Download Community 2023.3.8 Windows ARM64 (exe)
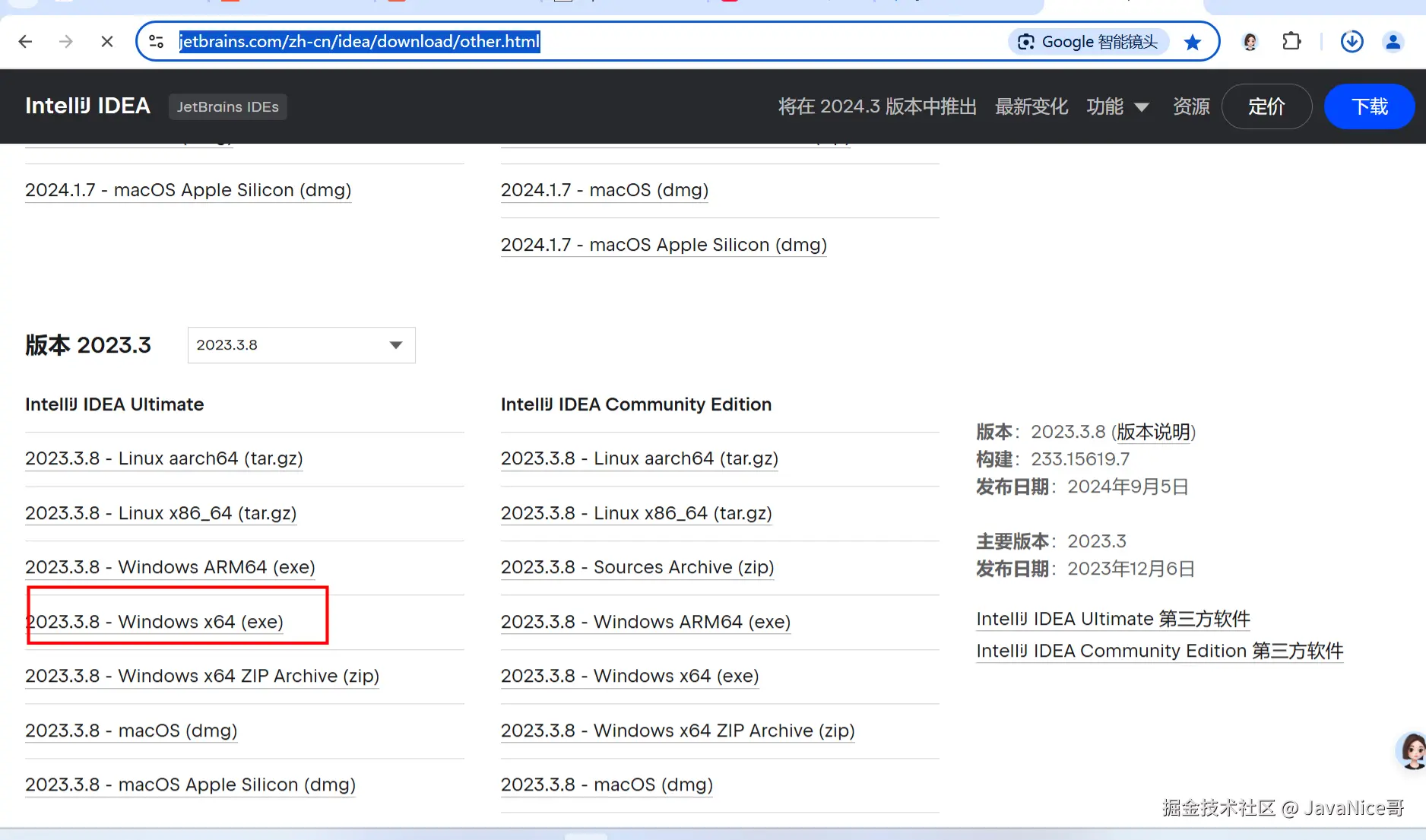 (x=646, y=622)
